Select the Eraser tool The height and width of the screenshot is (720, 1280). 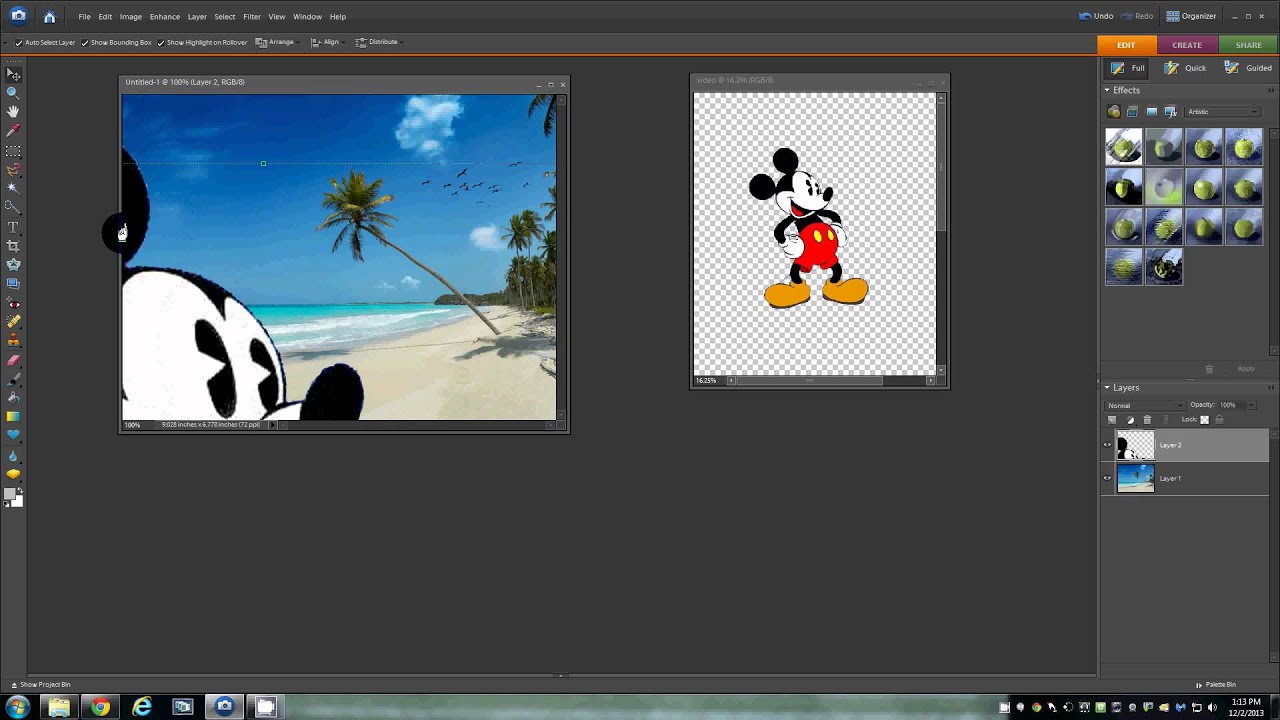[x=13, y=359]
